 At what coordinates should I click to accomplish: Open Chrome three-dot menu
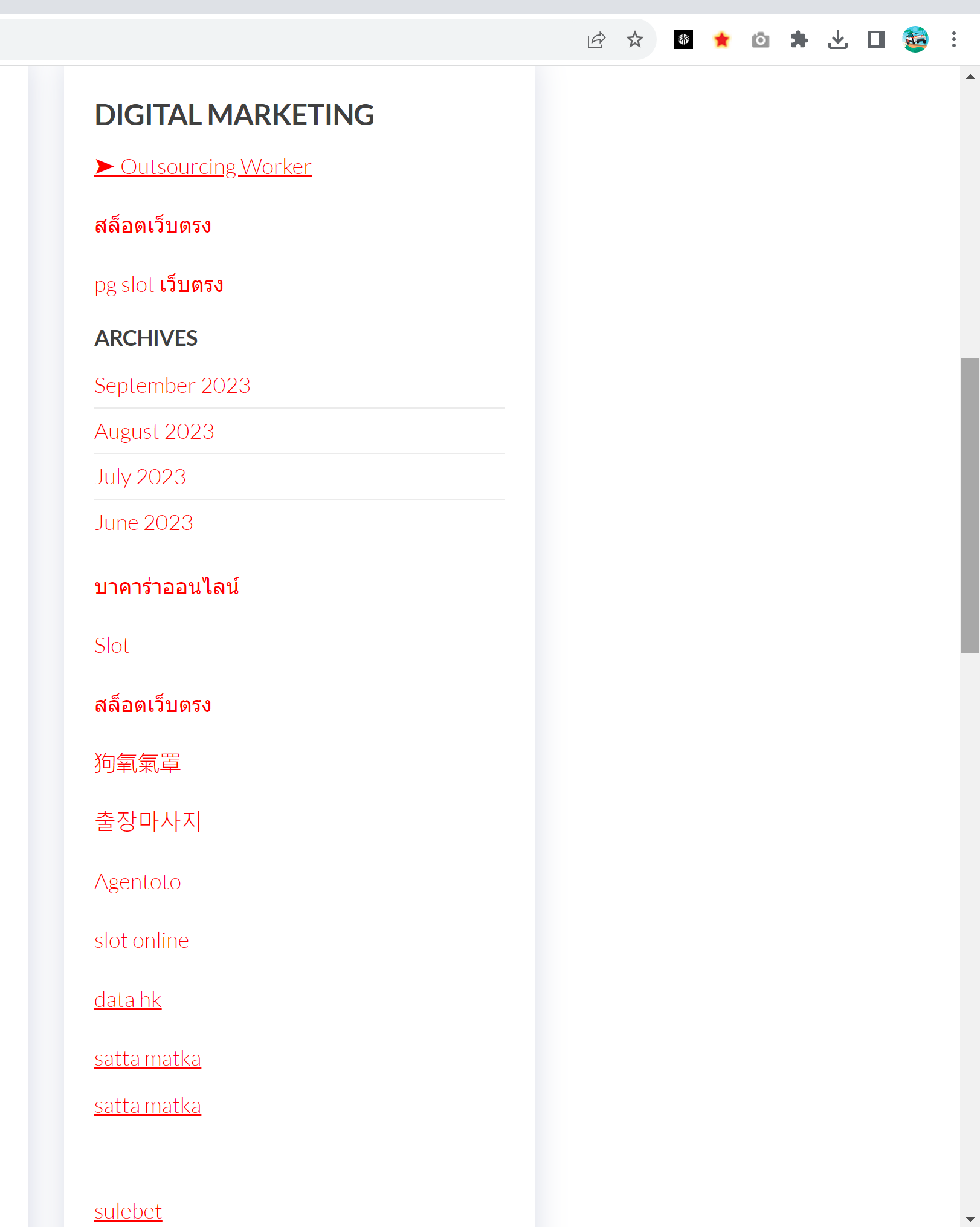pos(953,40)
